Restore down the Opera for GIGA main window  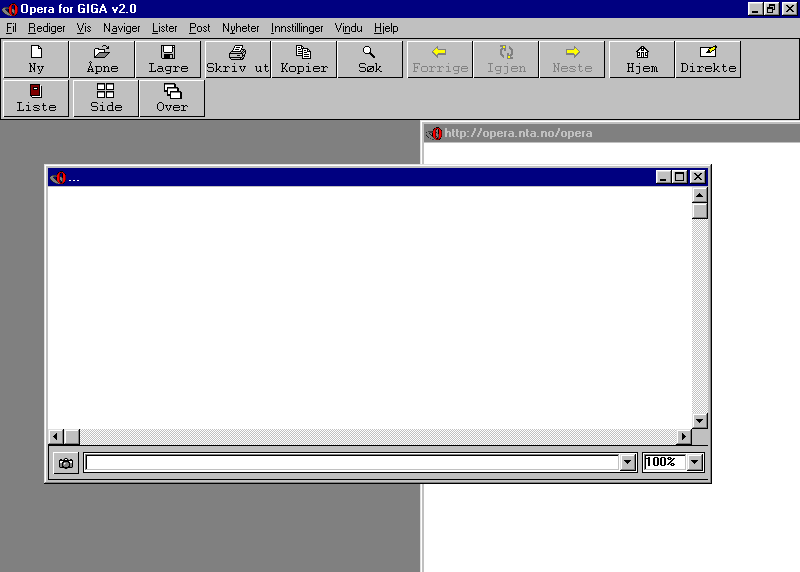click(771, 9)
